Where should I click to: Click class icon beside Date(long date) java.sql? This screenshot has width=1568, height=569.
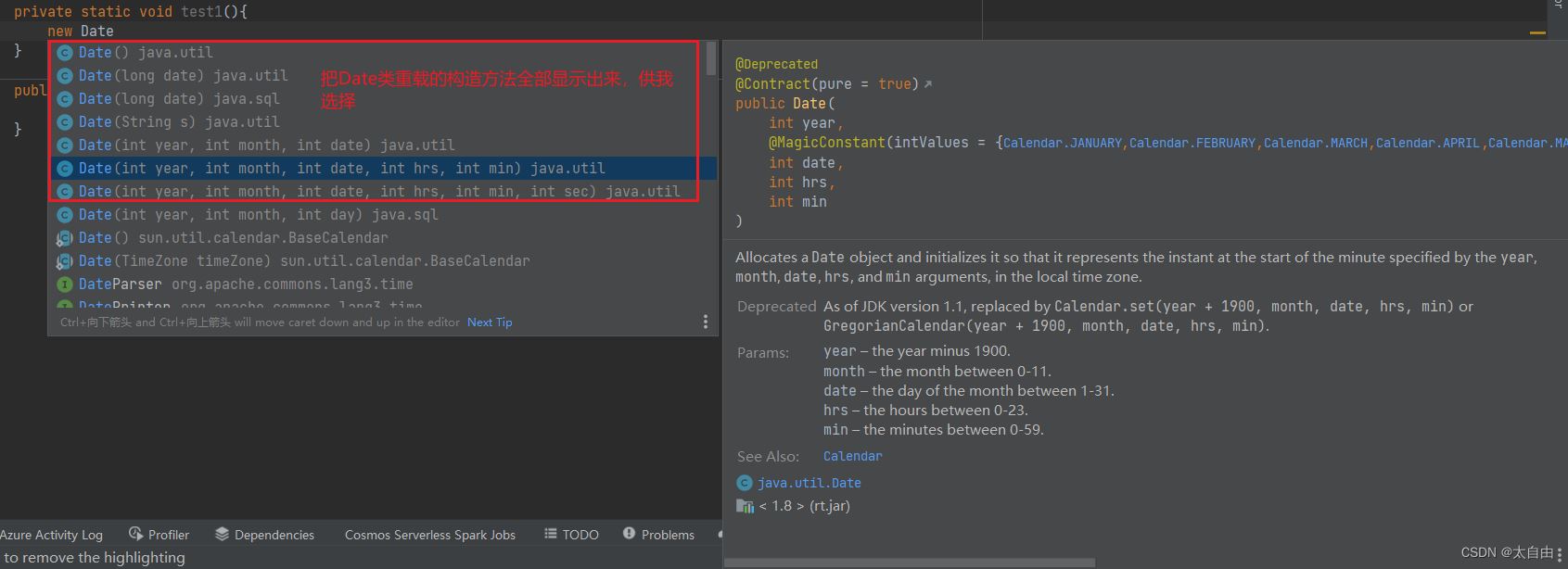pyautogui.click(x=65, y=99)
